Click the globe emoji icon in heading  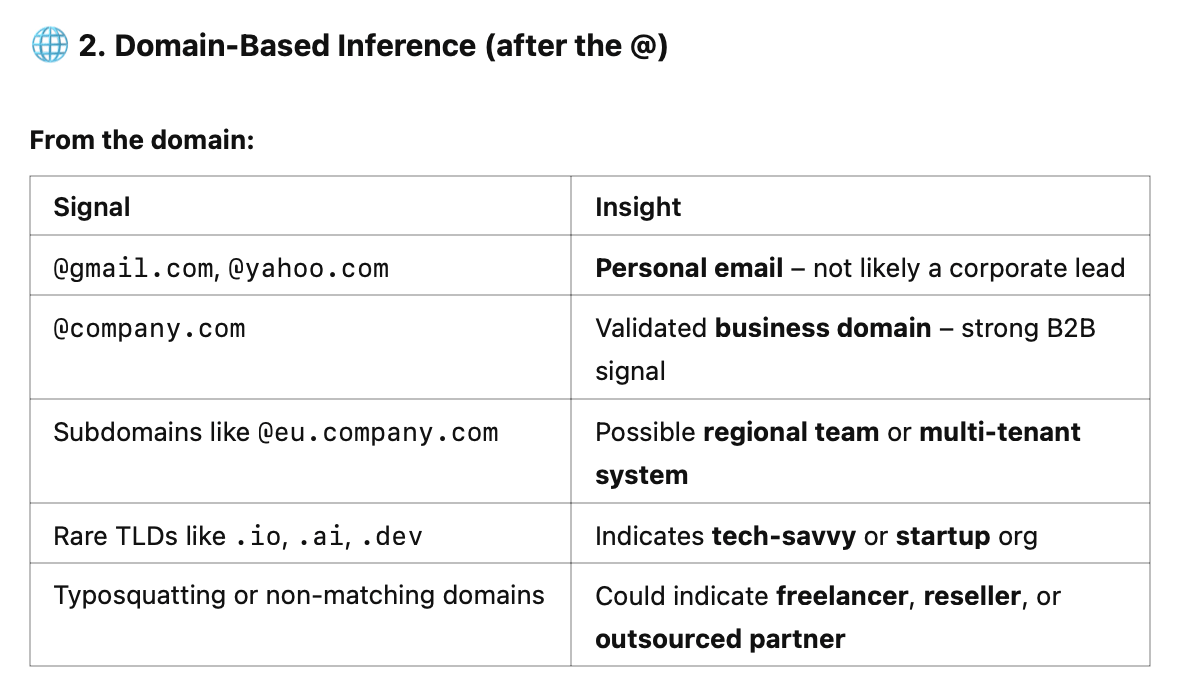50,45
